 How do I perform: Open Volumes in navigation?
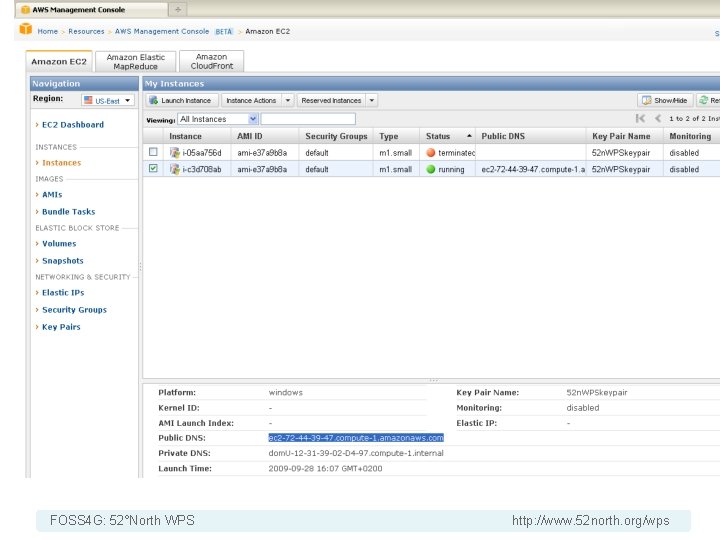[x=59, y=243]
